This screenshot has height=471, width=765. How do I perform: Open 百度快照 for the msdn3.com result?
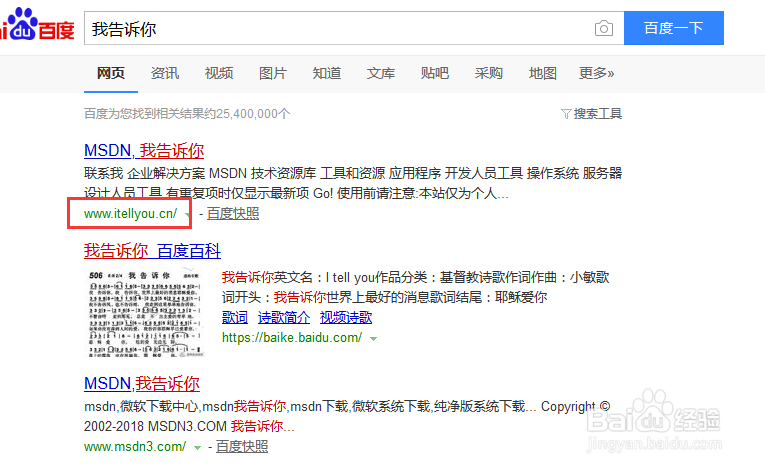[242, 447]
